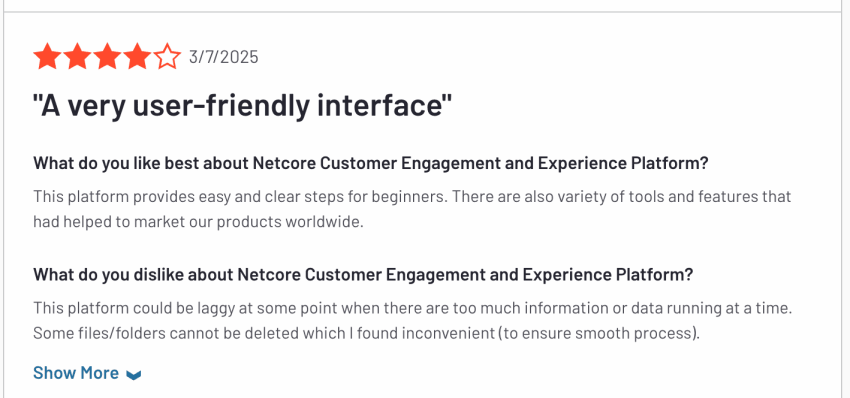
Task: Click the line "This platform could be laggy"
Action: click(x=413, y=308)
